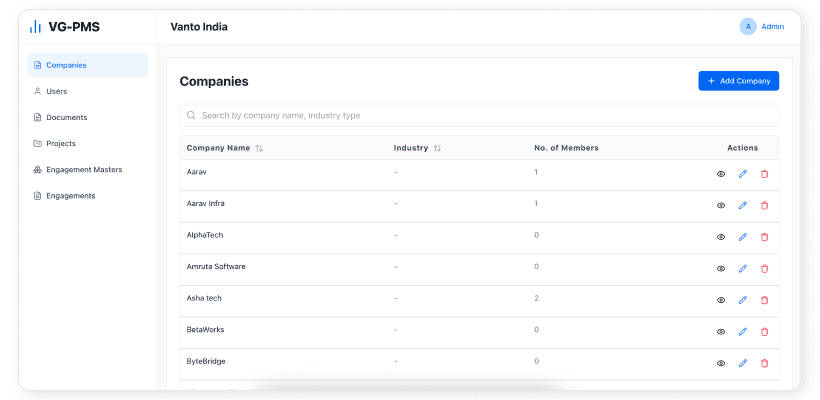Sort the table by Company Name

coord(259,148)
